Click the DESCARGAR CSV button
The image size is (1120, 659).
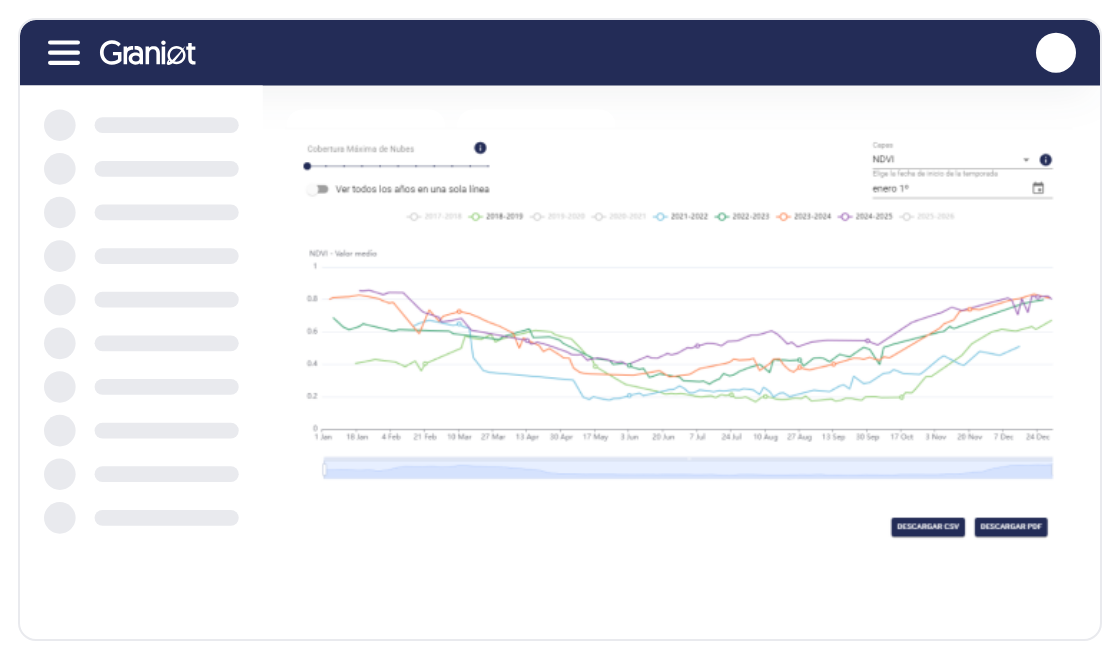coord(928,527)
